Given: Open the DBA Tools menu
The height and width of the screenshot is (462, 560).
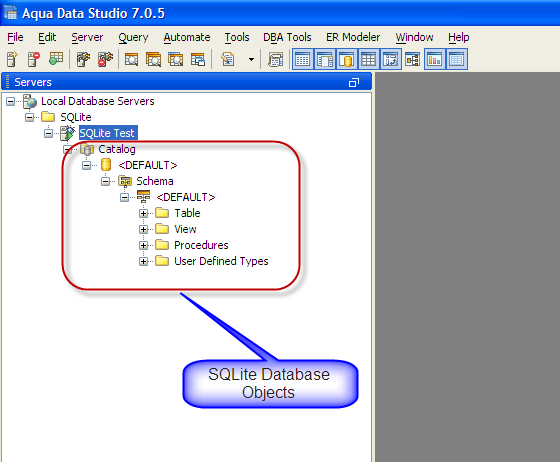Looking at the screenshot, I should (287, 37).
